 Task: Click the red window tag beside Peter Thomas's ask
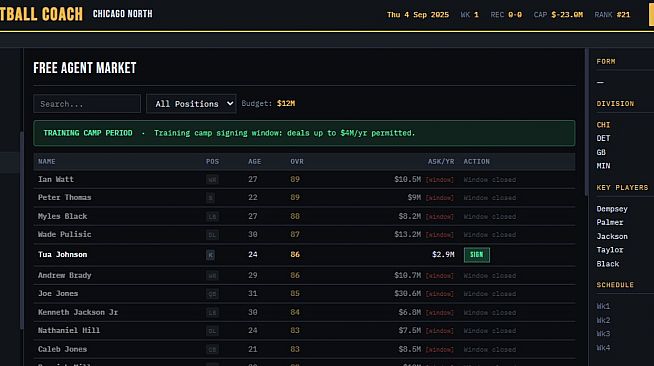point(439,198)
